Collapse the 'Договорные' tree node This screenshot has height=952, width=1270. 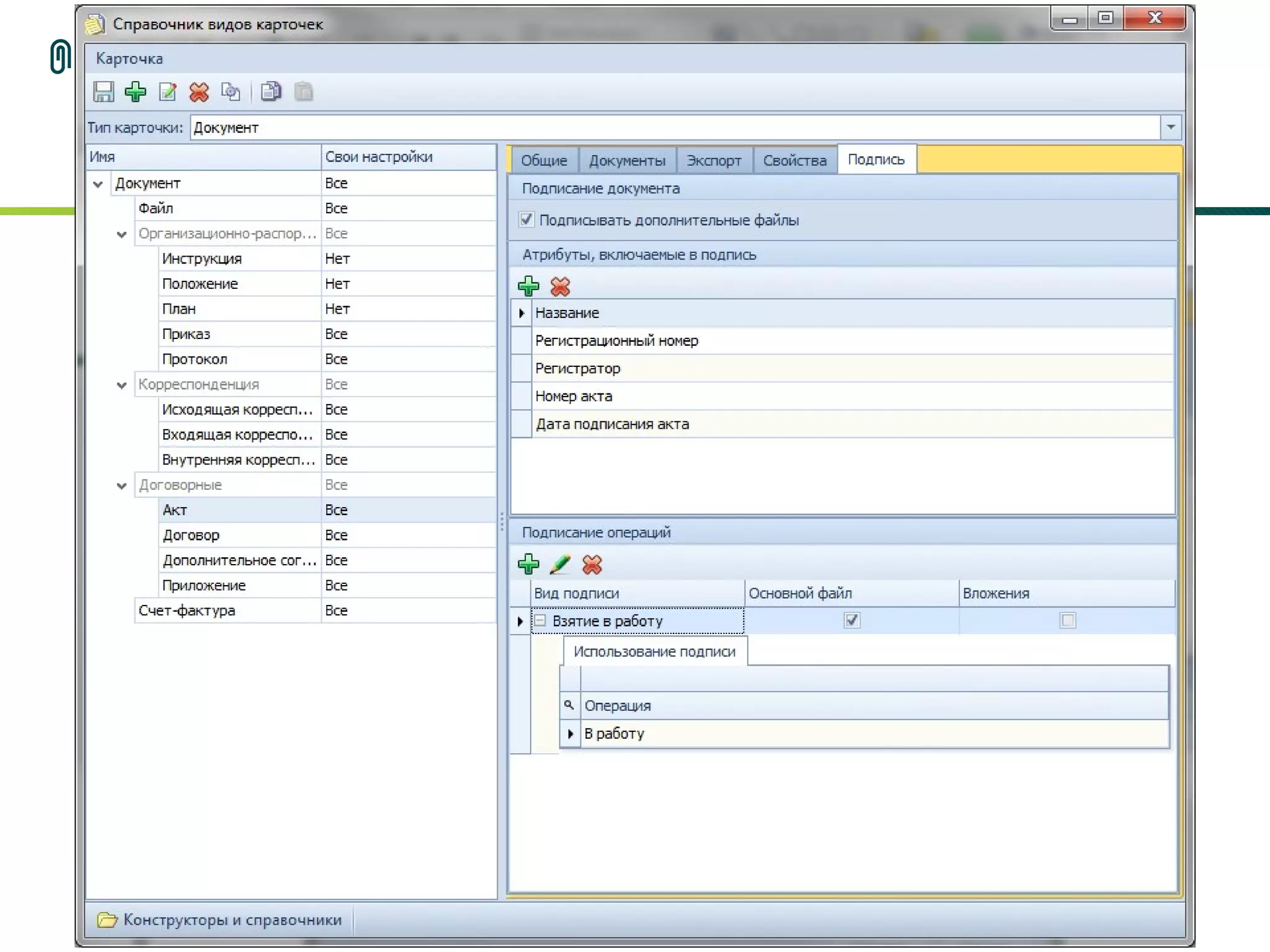122,485
